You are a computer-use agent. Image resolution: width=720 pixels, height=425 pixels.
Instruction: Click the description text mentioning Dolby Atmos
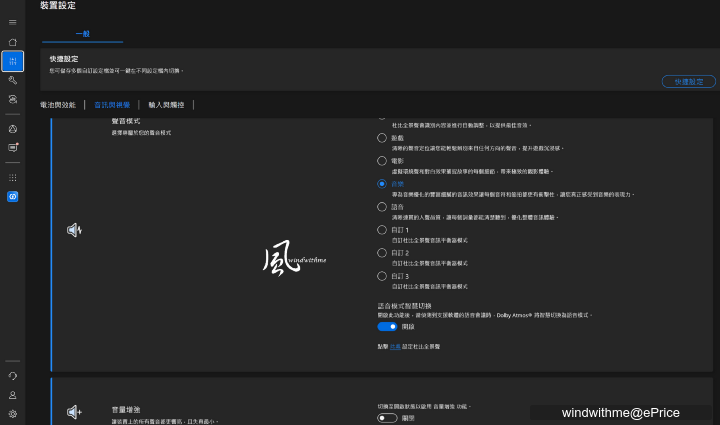click(485, 315)
